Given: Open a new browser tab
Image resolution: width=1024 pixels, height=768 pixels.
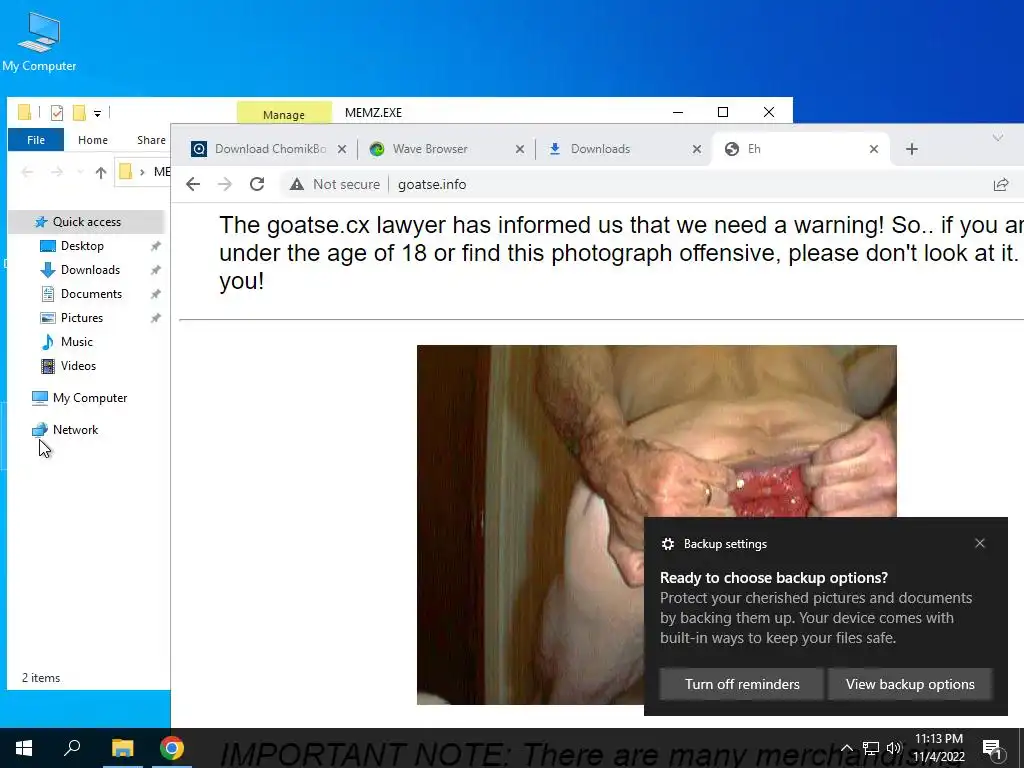Looking at the screenshot, I should pos(912,149).
